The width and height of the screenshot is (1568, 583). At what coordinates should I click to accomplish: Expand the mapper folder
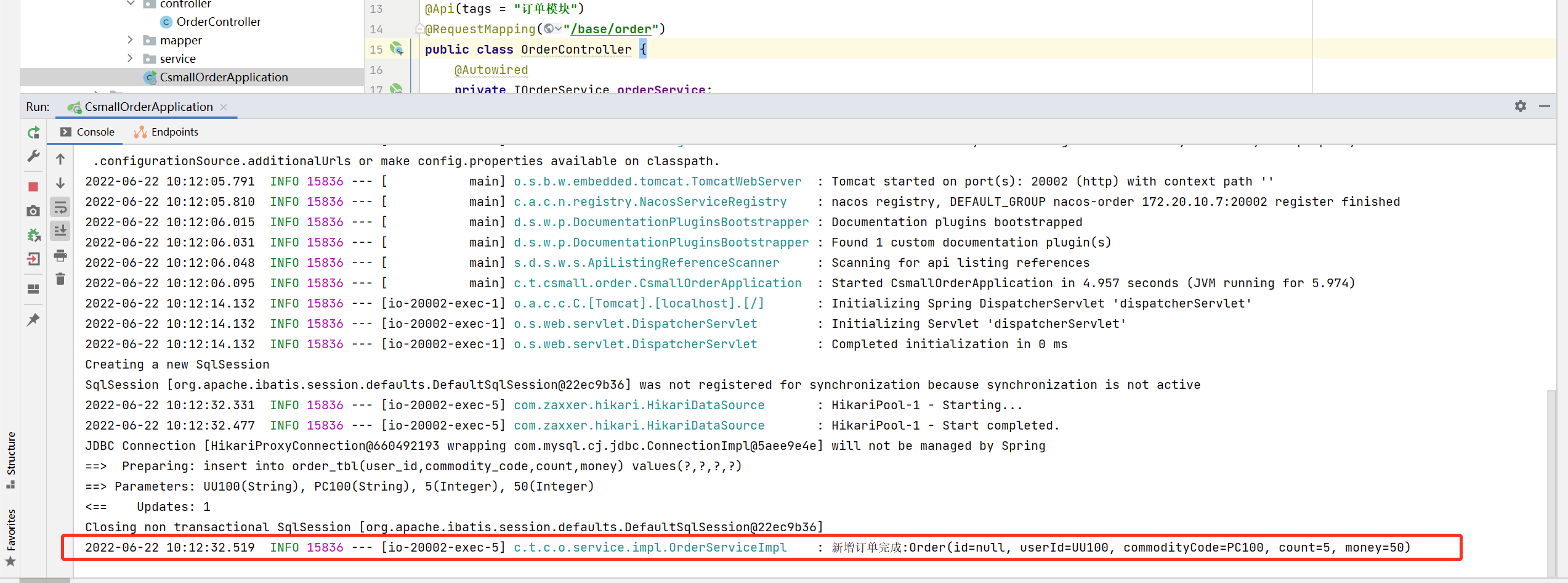[x=130, y=40]
